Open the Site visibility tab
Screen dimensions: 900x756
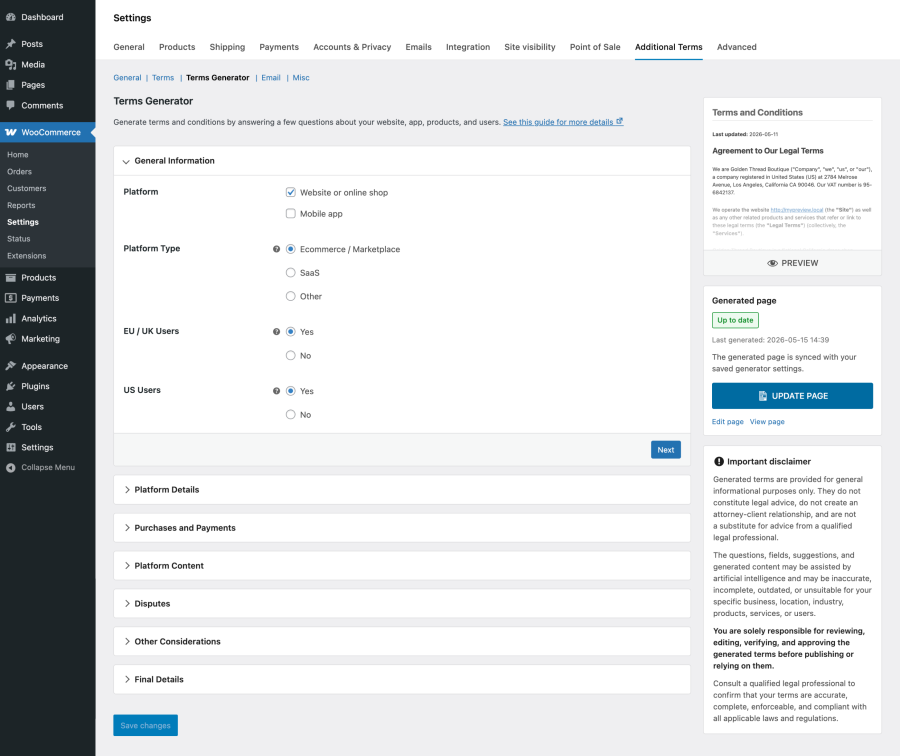[x=530, y=47]
